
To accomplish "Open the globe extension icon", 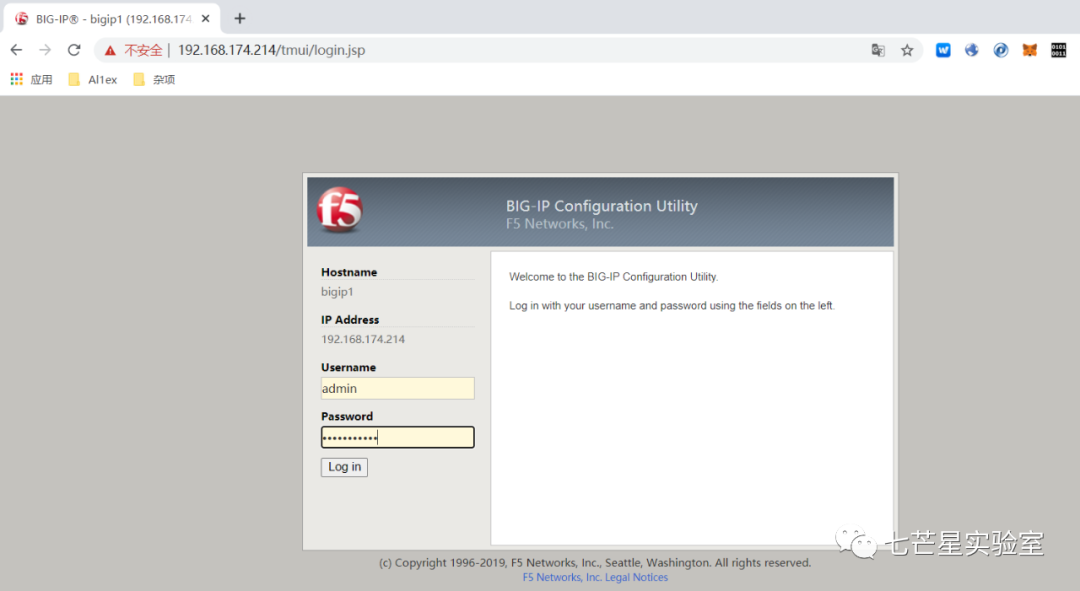I will click(972, 50).
